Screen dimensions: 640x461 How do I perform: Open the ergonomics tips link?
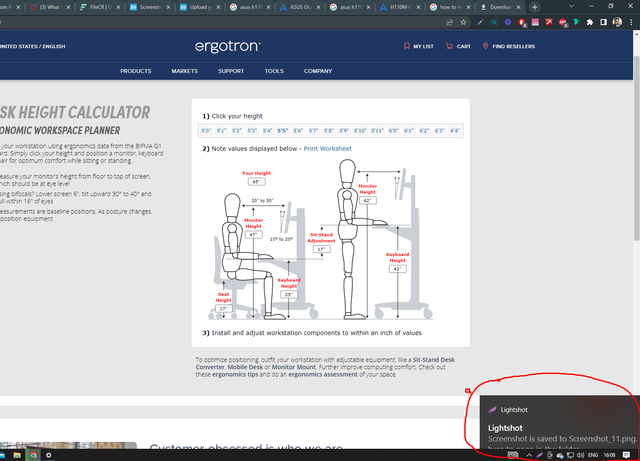[235, 374]
